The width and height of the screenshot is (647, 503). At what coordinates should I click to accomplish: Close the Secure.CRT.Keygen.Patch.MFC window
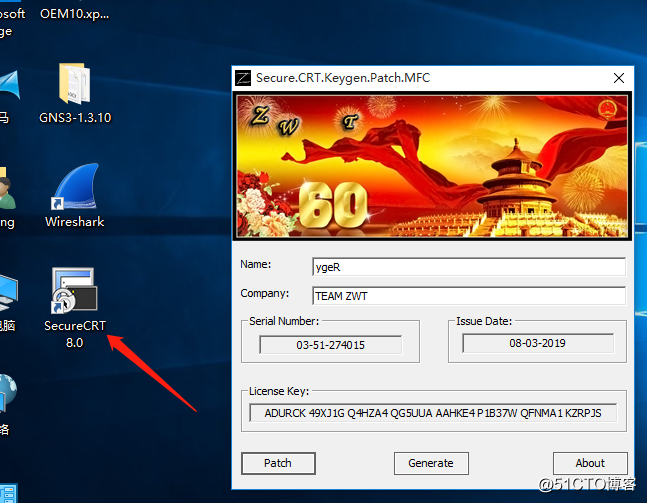pos(619,78)
